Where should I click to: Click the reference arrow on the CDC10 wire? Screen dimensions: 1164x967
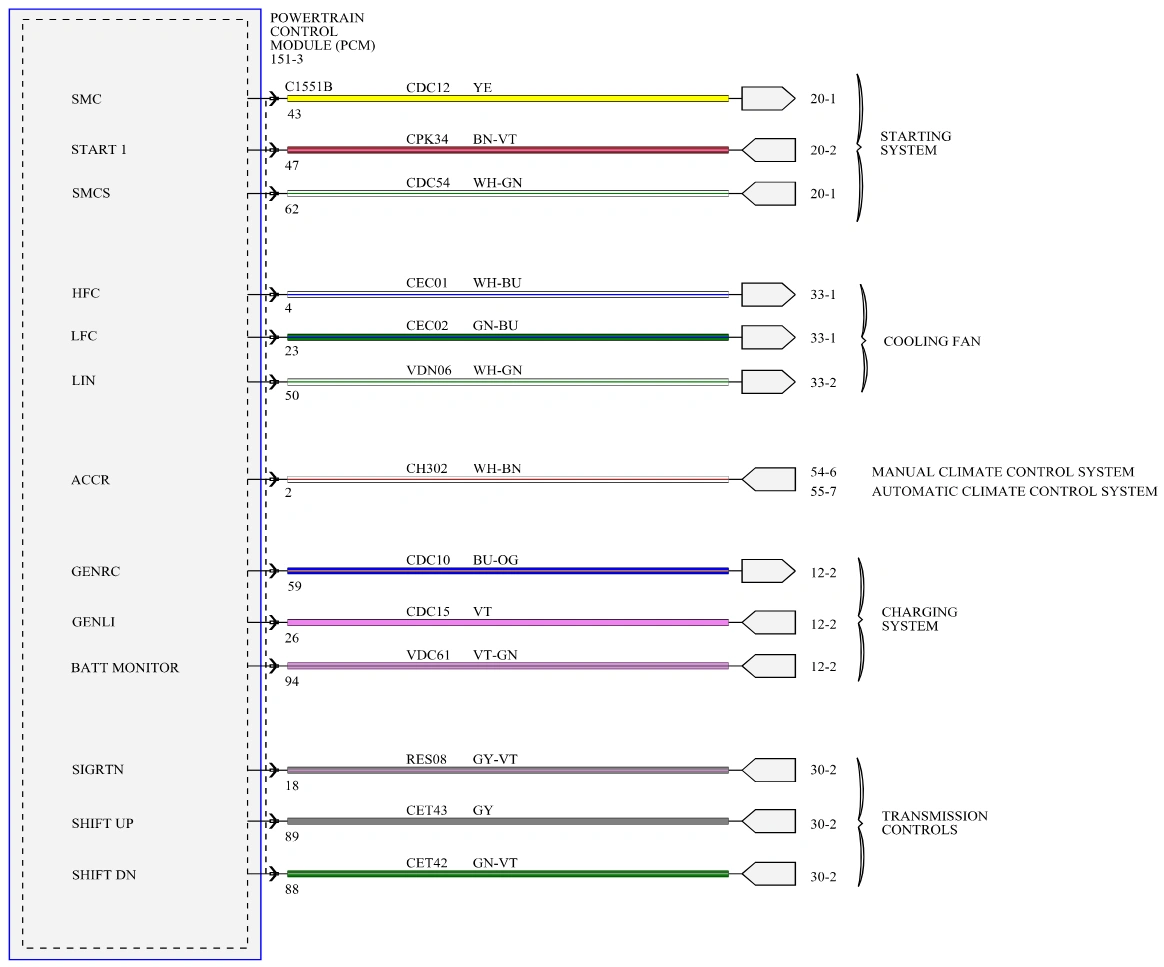pyautogui.click(x=768, y=571)
